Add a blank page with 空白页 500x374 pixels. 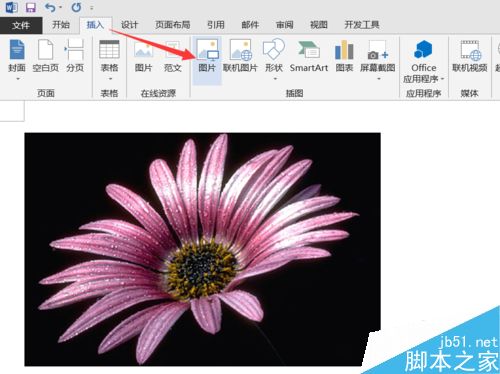pyautogui.click(x=46, y=56)
